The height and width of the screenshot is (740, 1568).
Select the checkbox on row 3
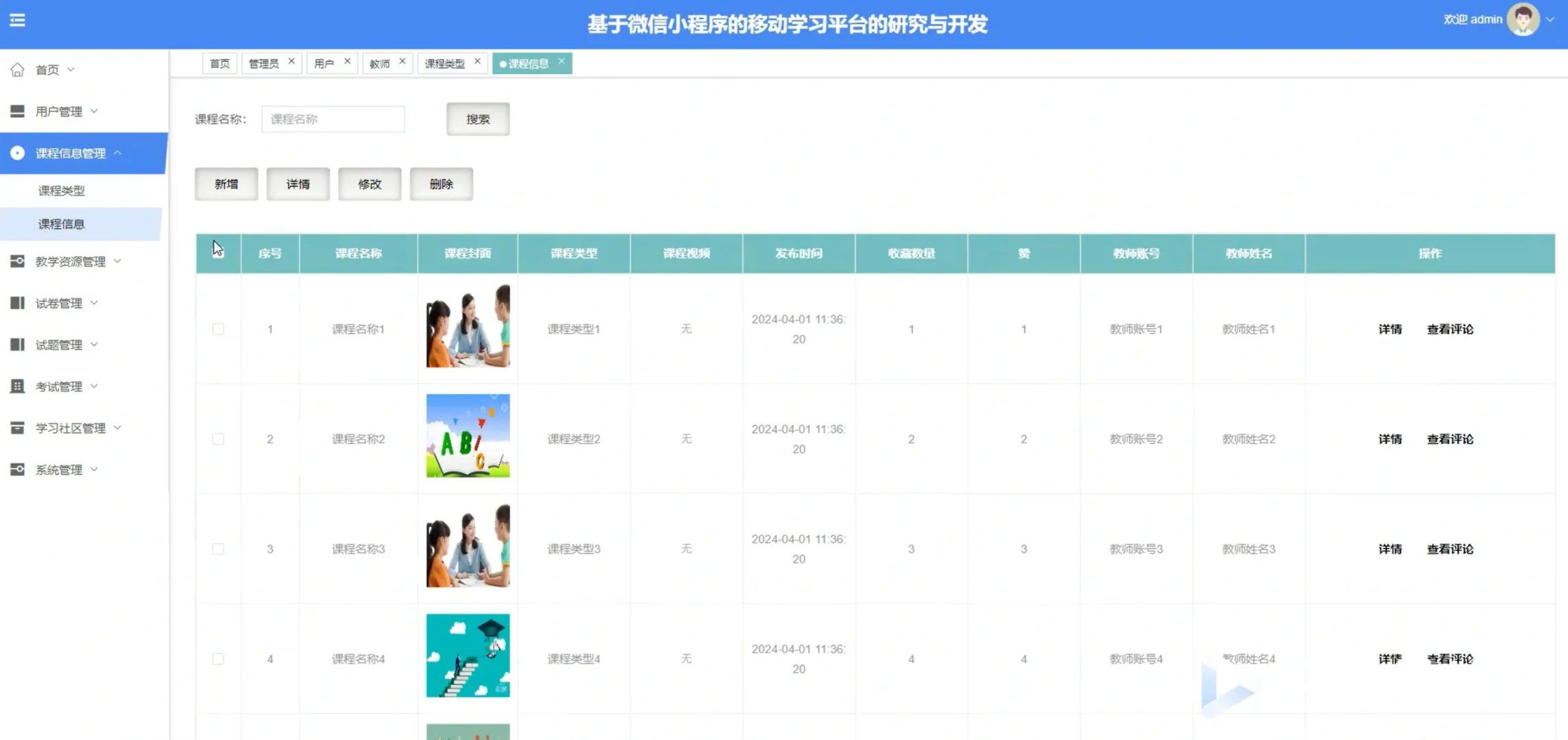pyautogui.click(x=218, y=549)
